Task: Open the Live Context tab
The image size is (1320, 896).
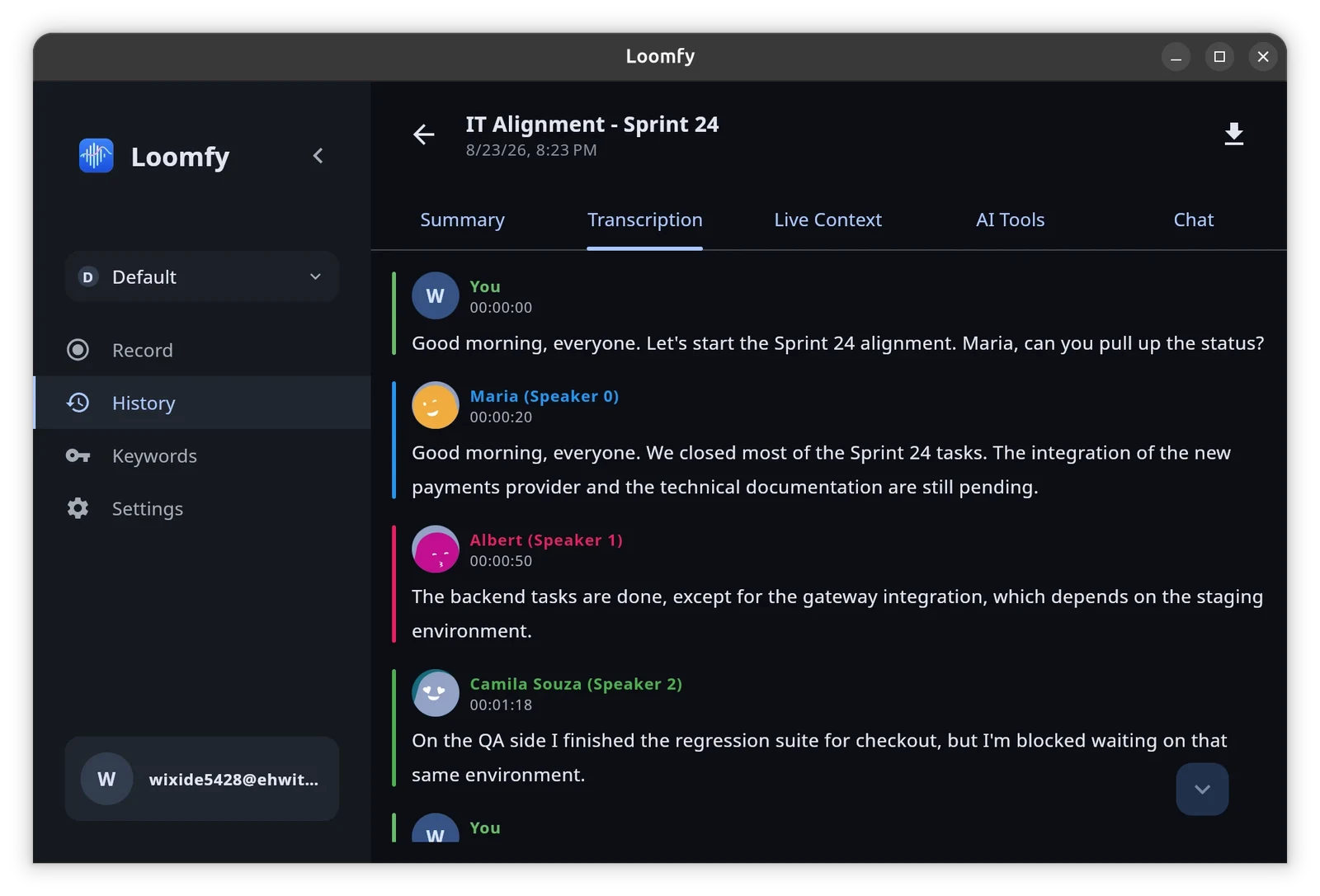Action: point(827,220)
